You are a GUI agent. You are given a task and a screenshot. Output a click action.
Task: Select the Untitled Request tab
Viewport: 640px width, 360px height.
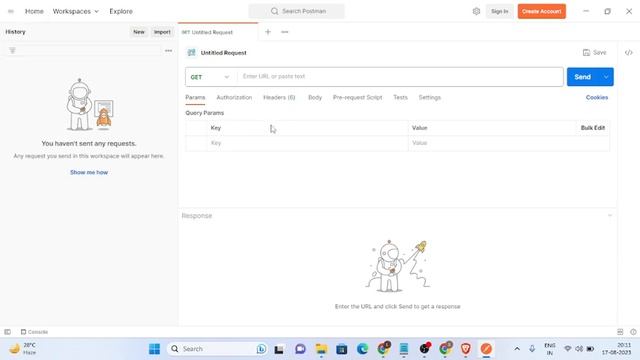pos(218,32)
